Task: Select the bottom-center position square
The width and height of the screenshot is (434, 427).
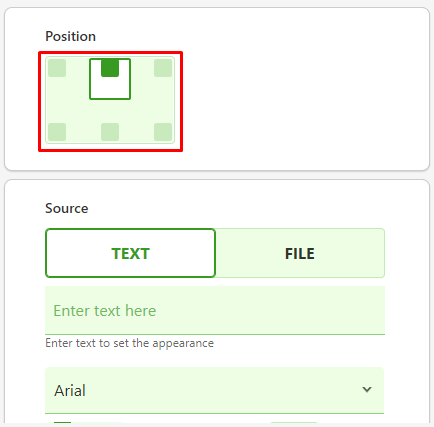Action: click(110, 132)
